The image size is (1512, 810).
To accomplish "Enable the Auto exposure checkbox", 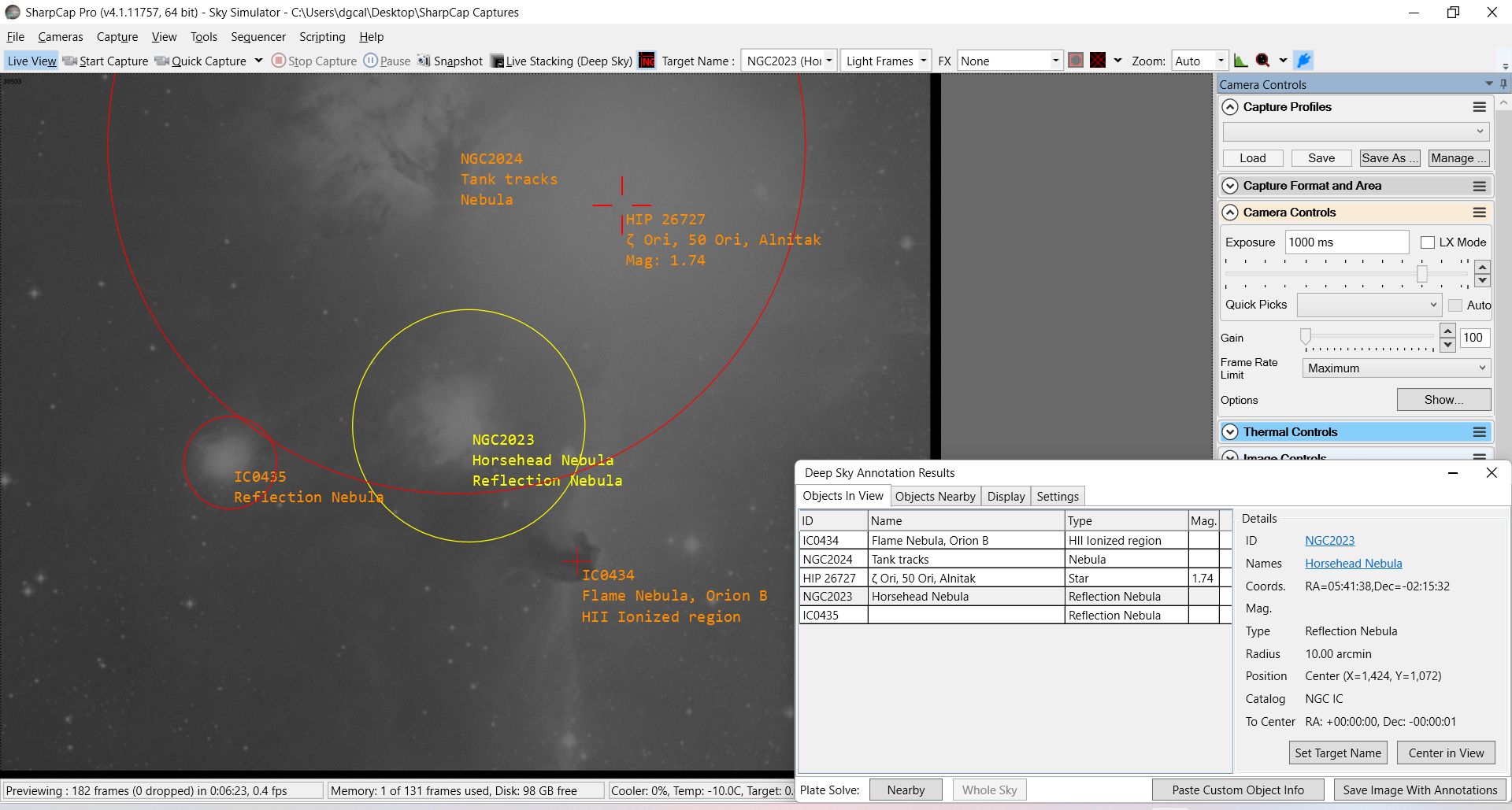I will [1455, 305].
